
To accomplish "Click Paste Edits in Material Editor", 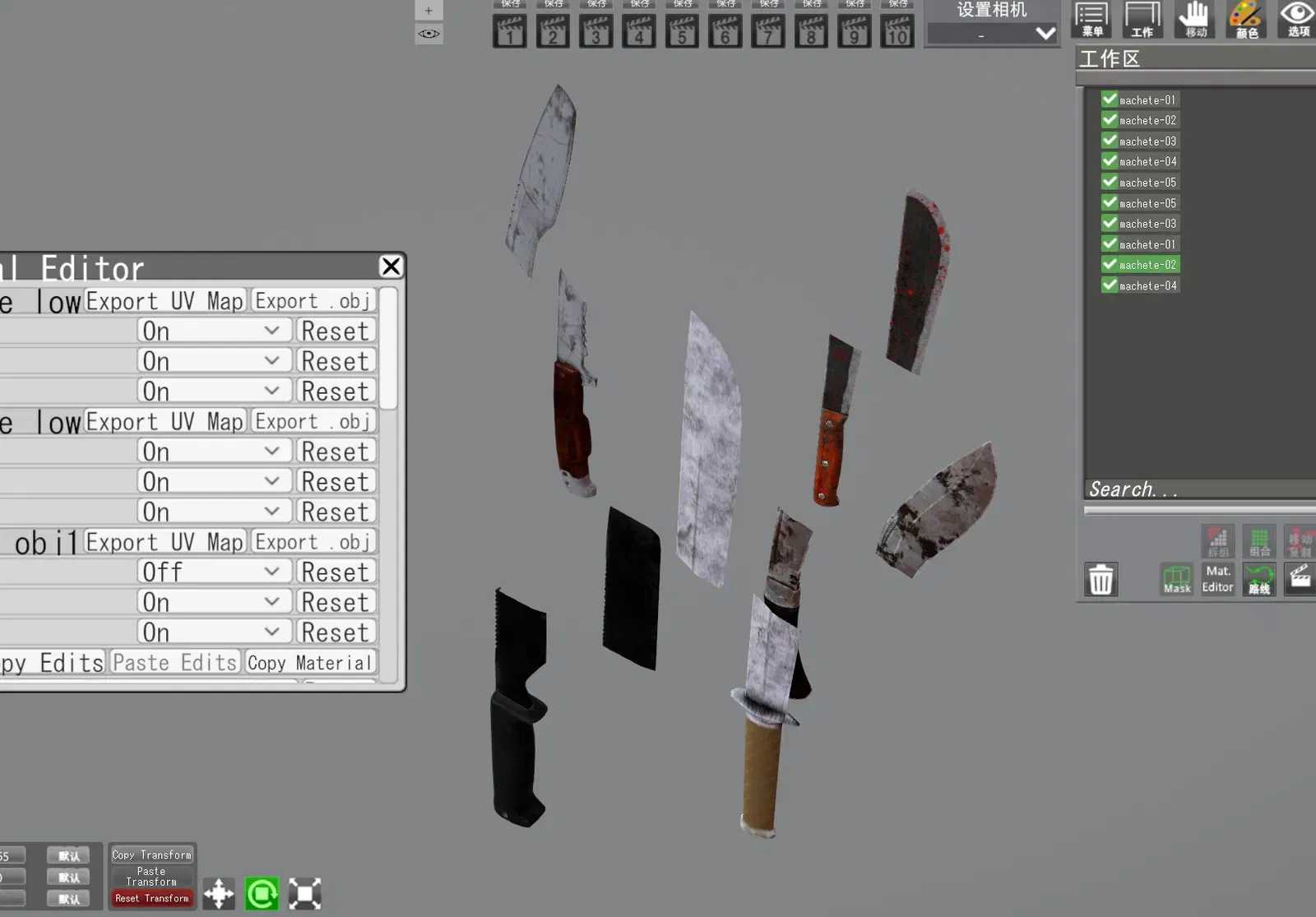I will click(x=174, y=663).
